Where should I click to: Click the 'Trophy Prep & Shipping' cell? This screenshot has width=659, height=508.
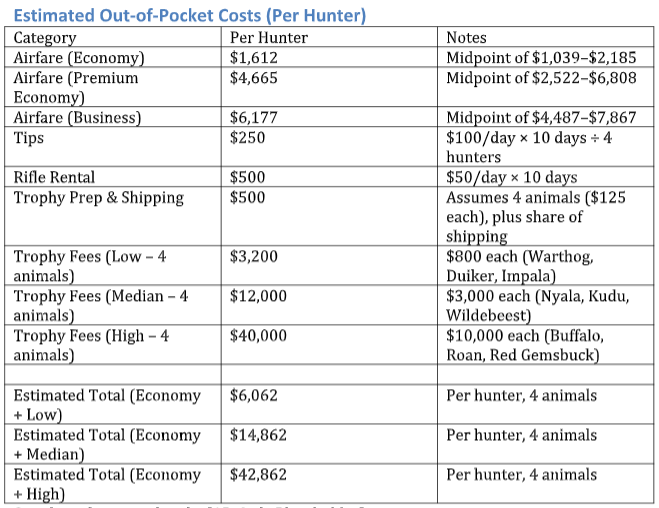click(99, 197)
